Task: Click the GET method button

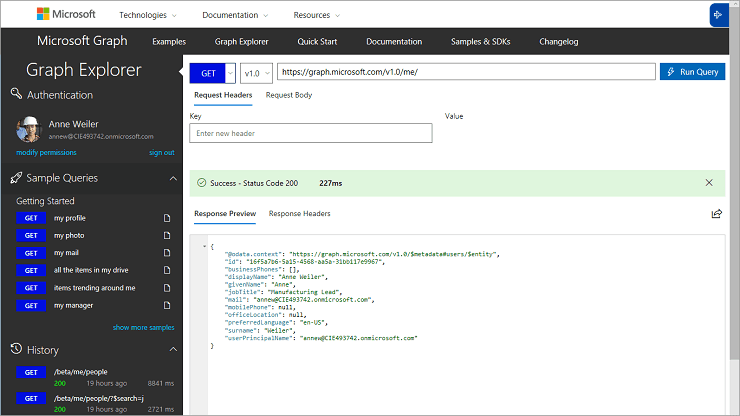Action: click(x=208, y=73)
